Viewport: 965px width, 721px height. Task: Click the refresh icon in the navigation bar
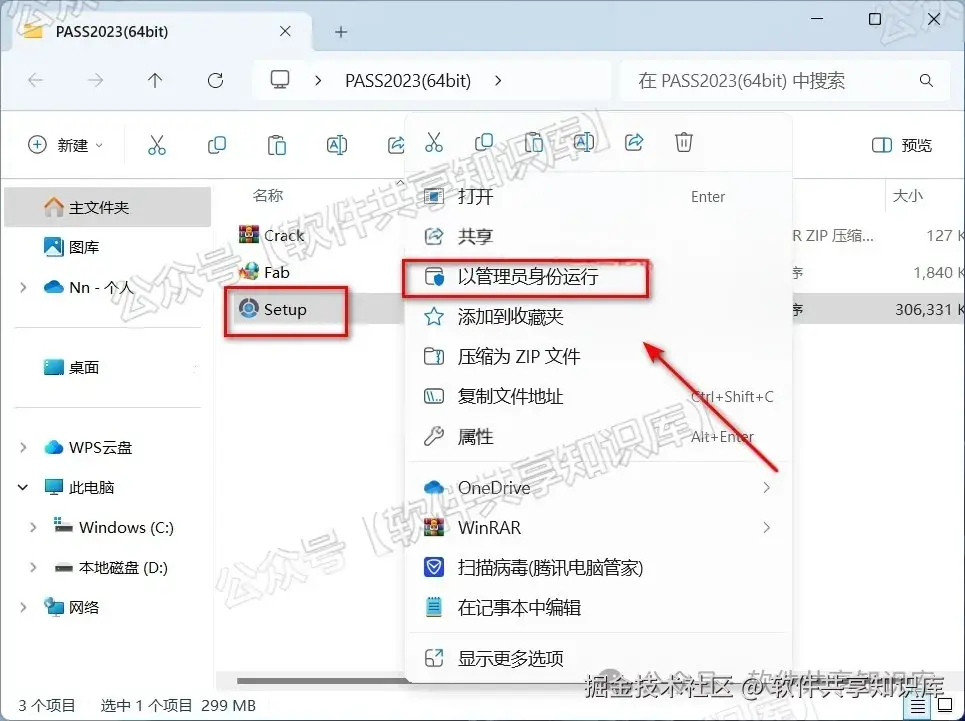pyautogui.click(x=215, y=81)
